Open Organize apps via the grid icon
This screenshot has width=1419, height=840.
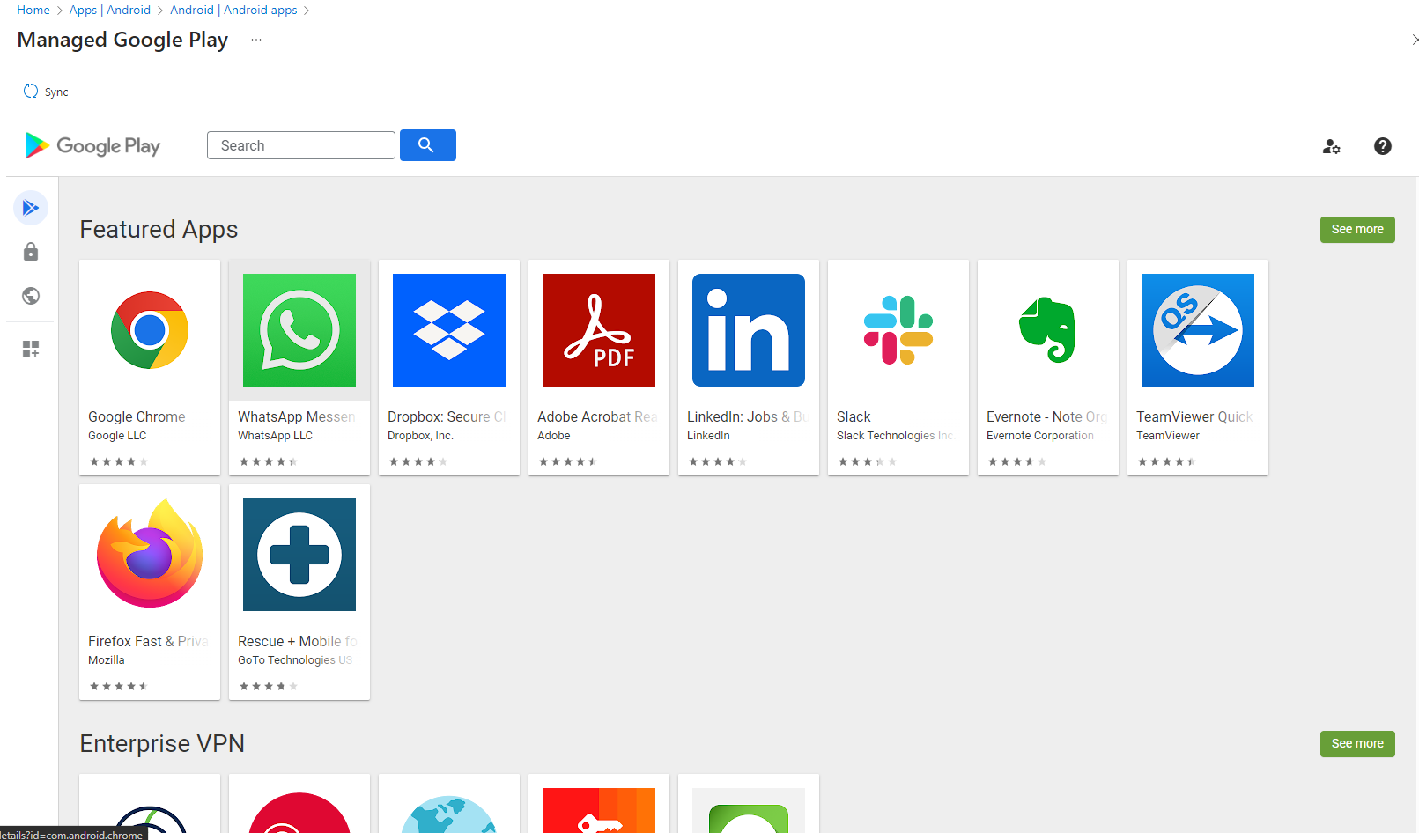[x=31, y=348]
